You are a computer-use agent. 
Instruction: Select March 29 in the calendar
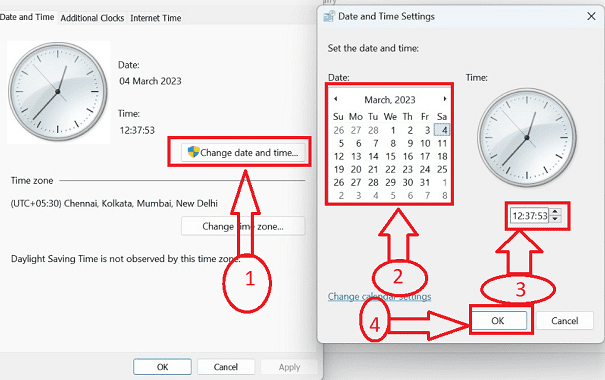pos(390,182)
